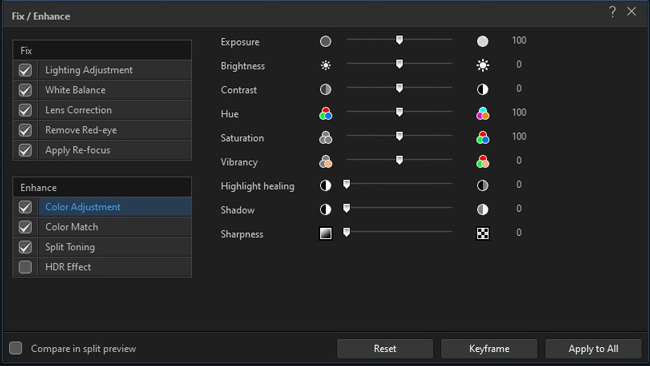The width and height of the screenshot is (650, 366).
Task: Disable the Remove Red-eye checkbox
Action: [x=25, y=130]
